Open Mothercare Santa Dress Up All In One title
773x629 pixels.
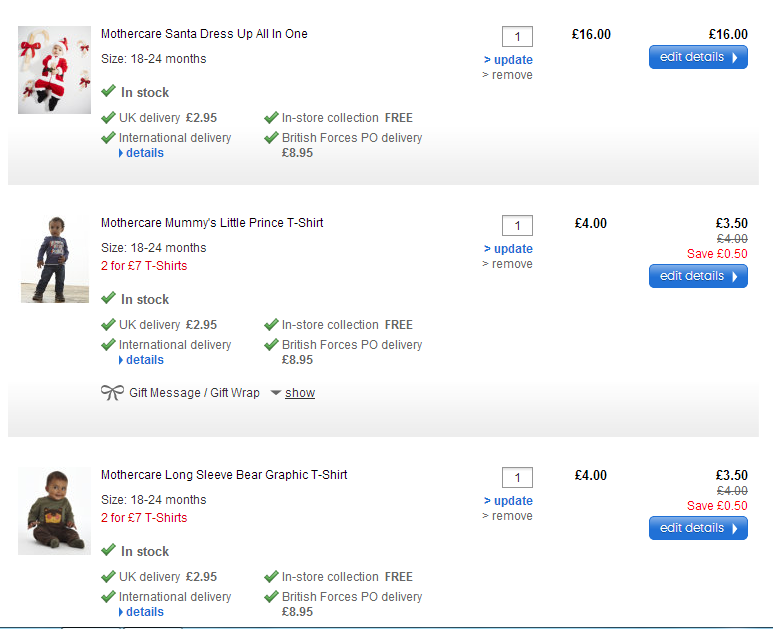204,34
